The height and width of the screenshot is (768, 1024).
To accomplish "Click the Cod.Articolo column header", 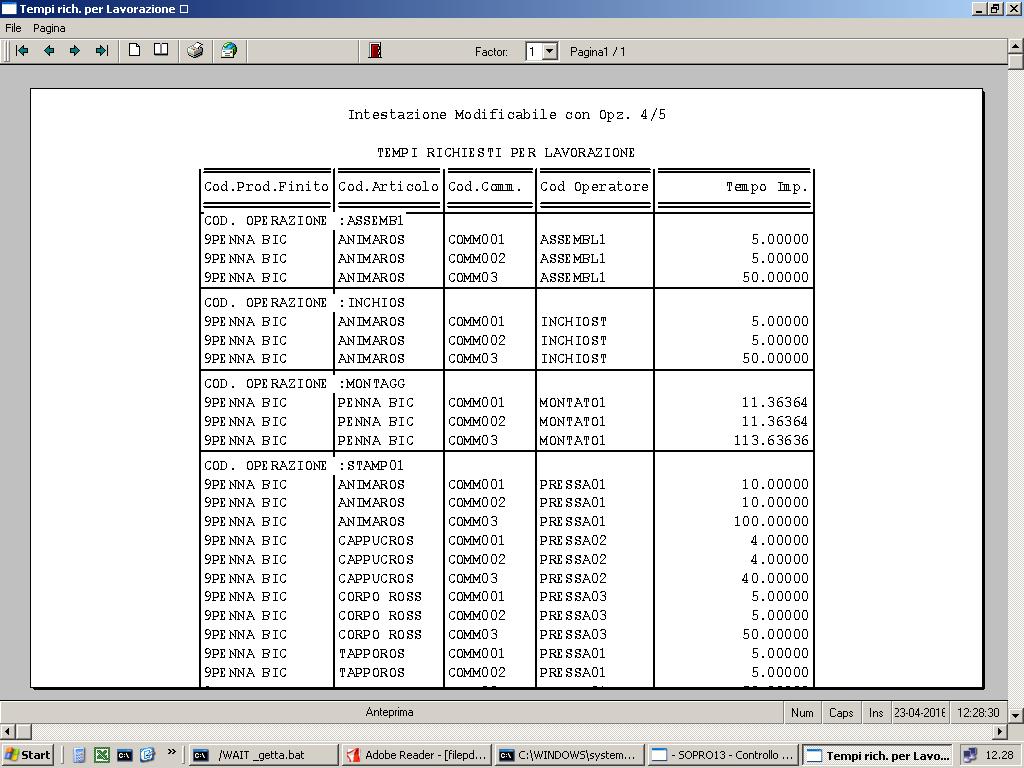I will (x=389, y=187).
